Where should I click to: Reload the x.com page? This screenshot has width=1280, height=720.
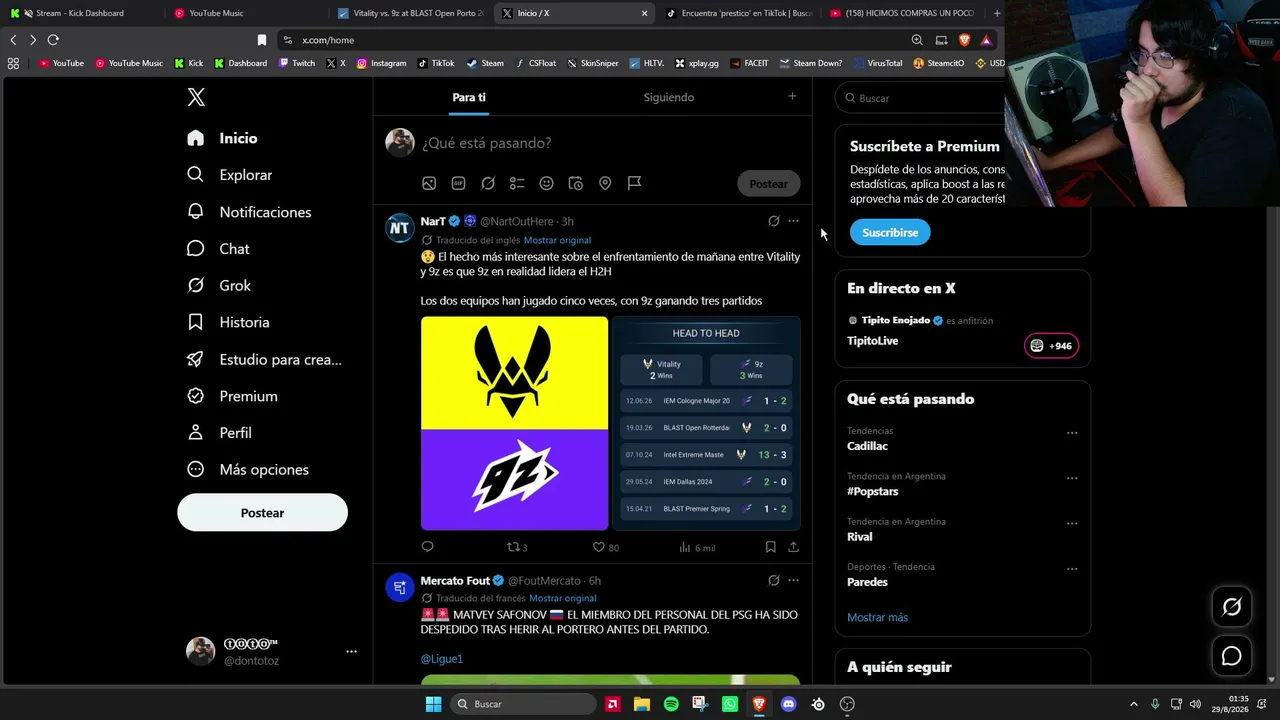tap(53, 40)
